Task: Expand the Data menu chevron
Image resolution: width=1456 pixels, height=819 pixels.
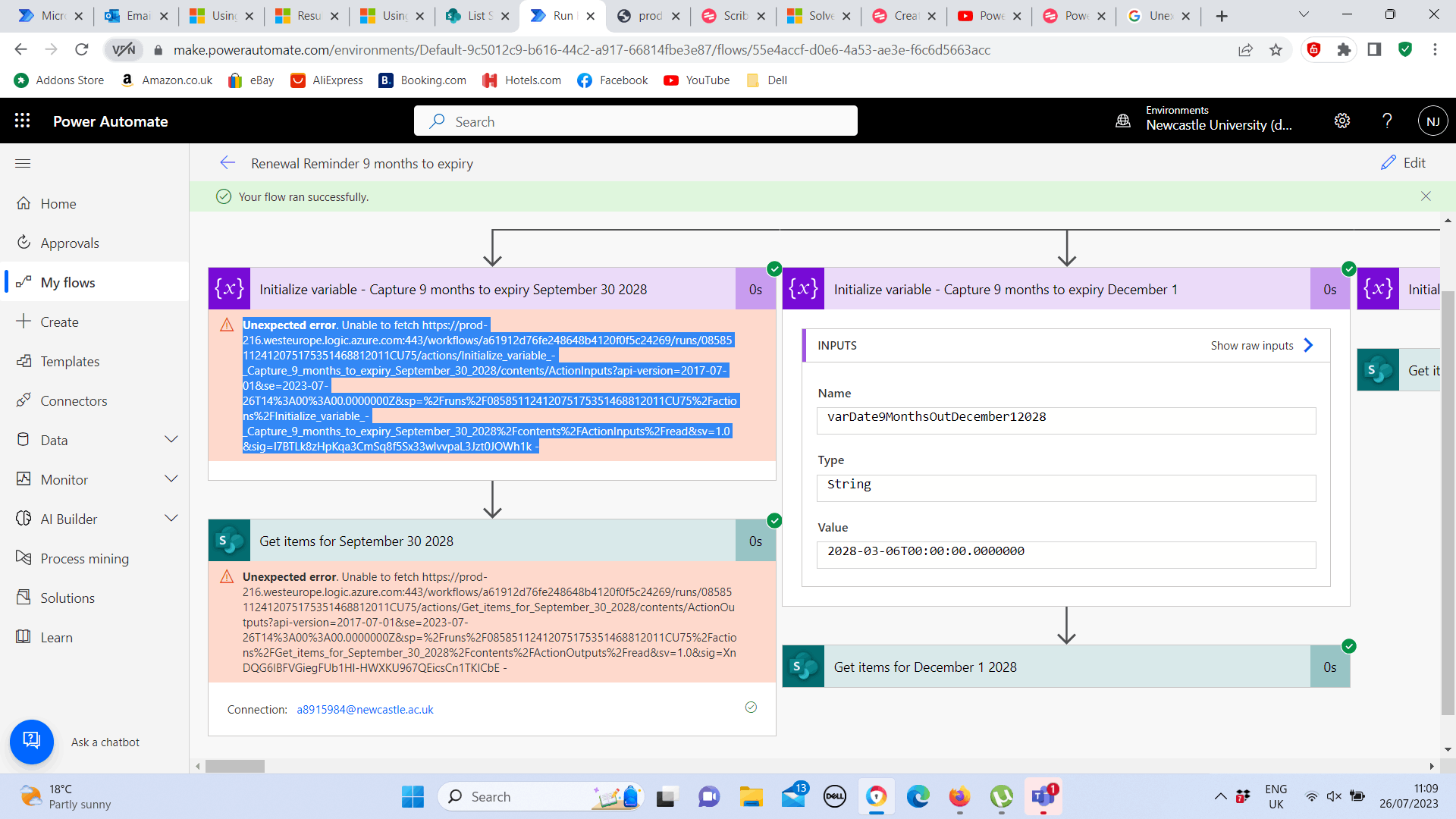Action: pyautogui.click(x=171, y=440)
